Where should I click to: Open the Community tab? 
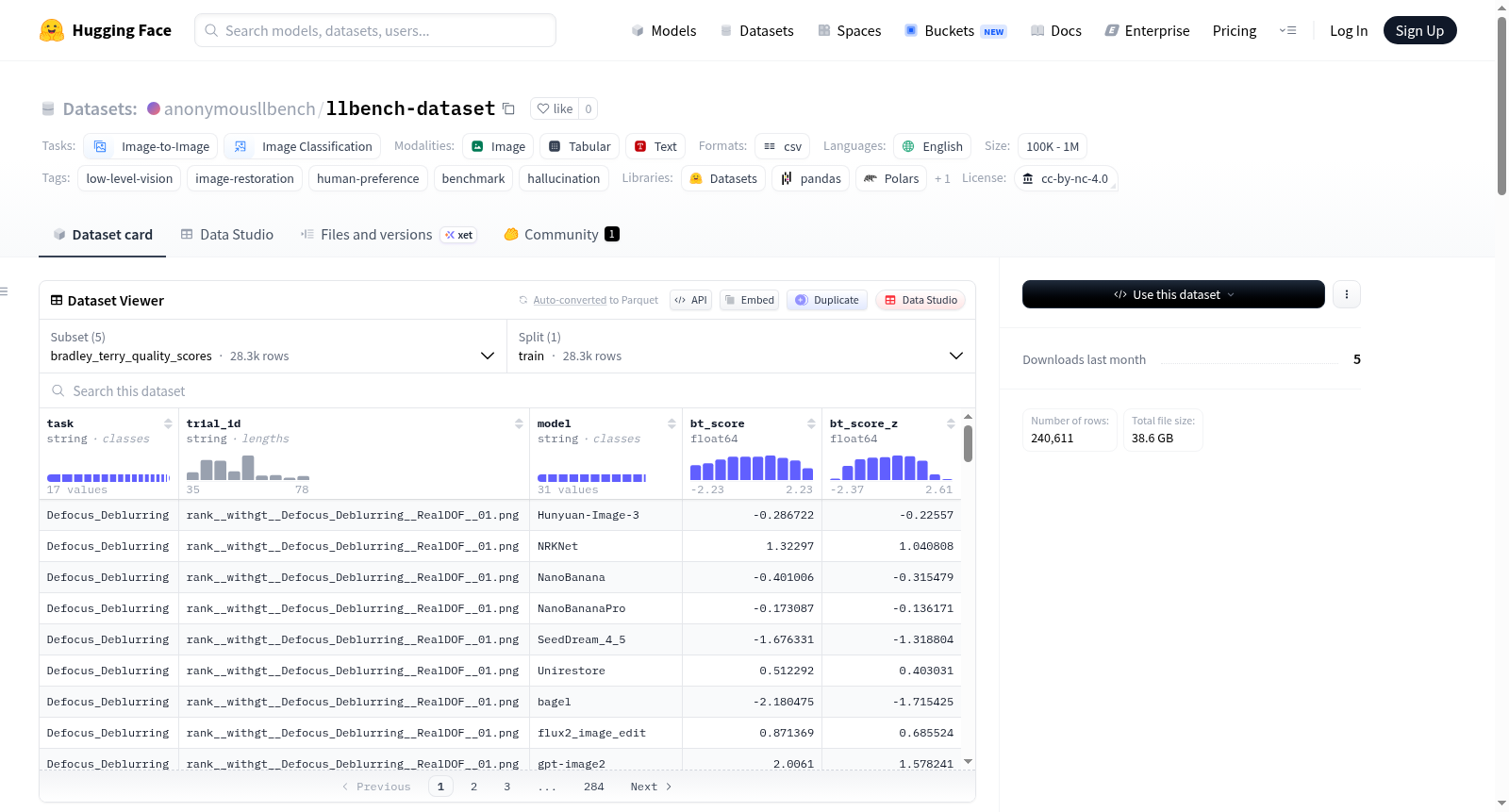click(x=561, y=235)
